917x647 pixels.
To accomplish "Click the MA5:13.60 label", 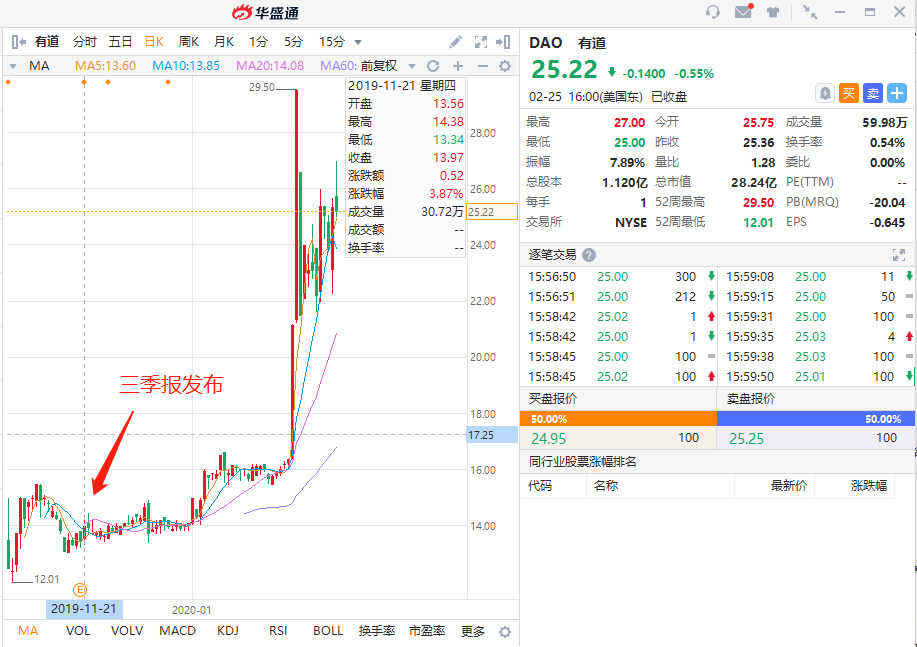I will 105,66.
